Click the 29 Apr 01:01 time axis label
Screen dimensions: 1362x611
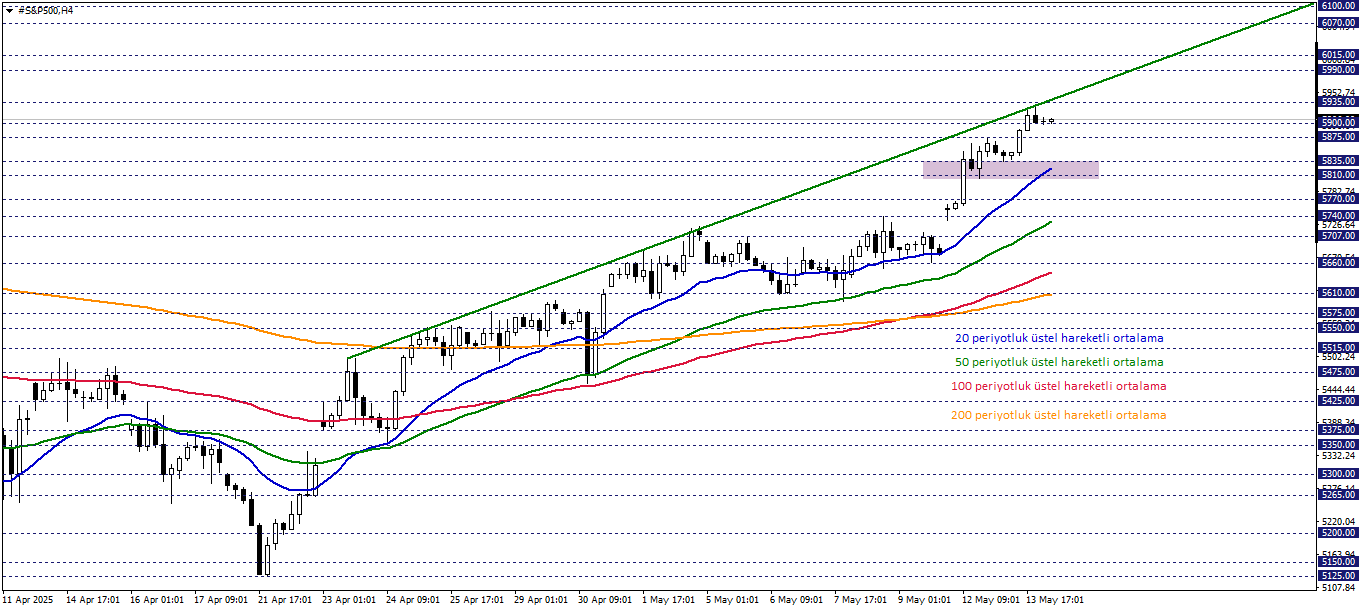tap(542, 600)
